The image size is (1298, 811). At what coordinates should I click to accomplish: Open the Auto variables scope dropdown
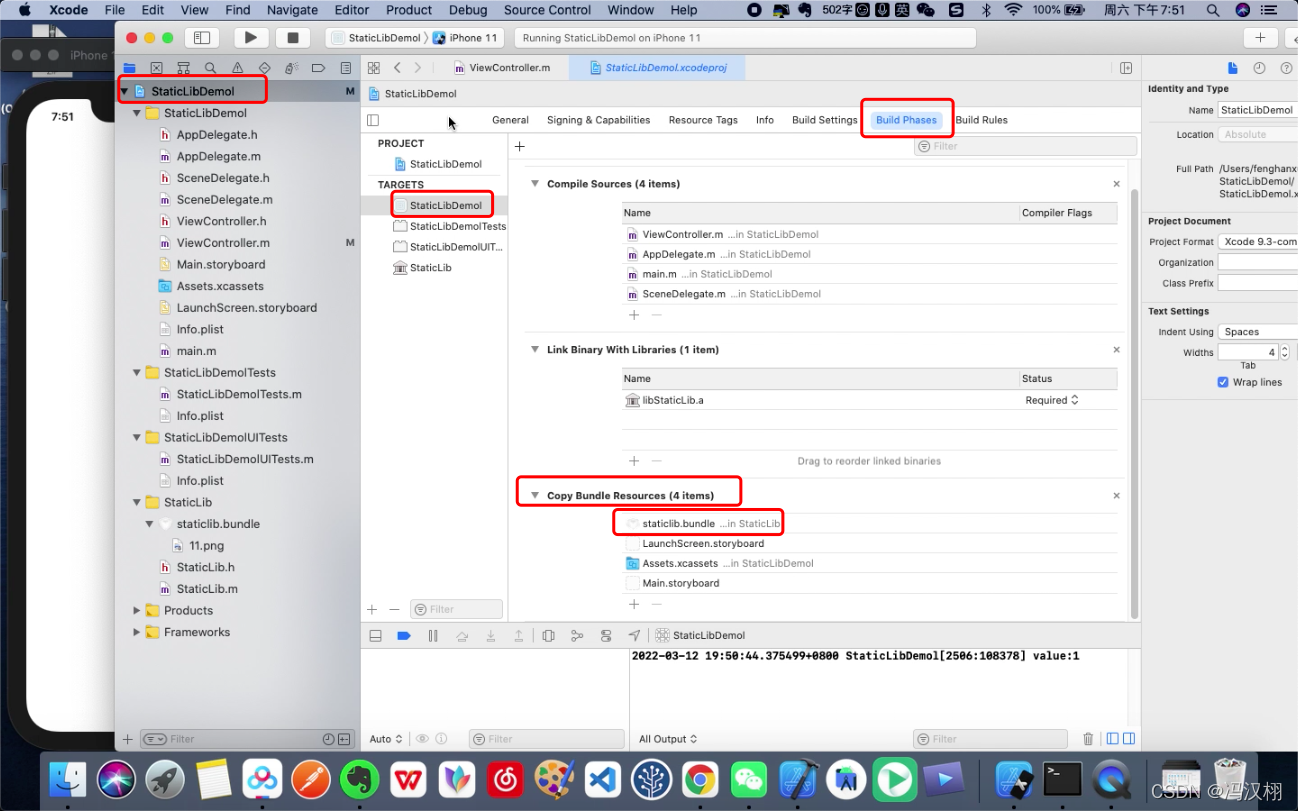(386, 739)
